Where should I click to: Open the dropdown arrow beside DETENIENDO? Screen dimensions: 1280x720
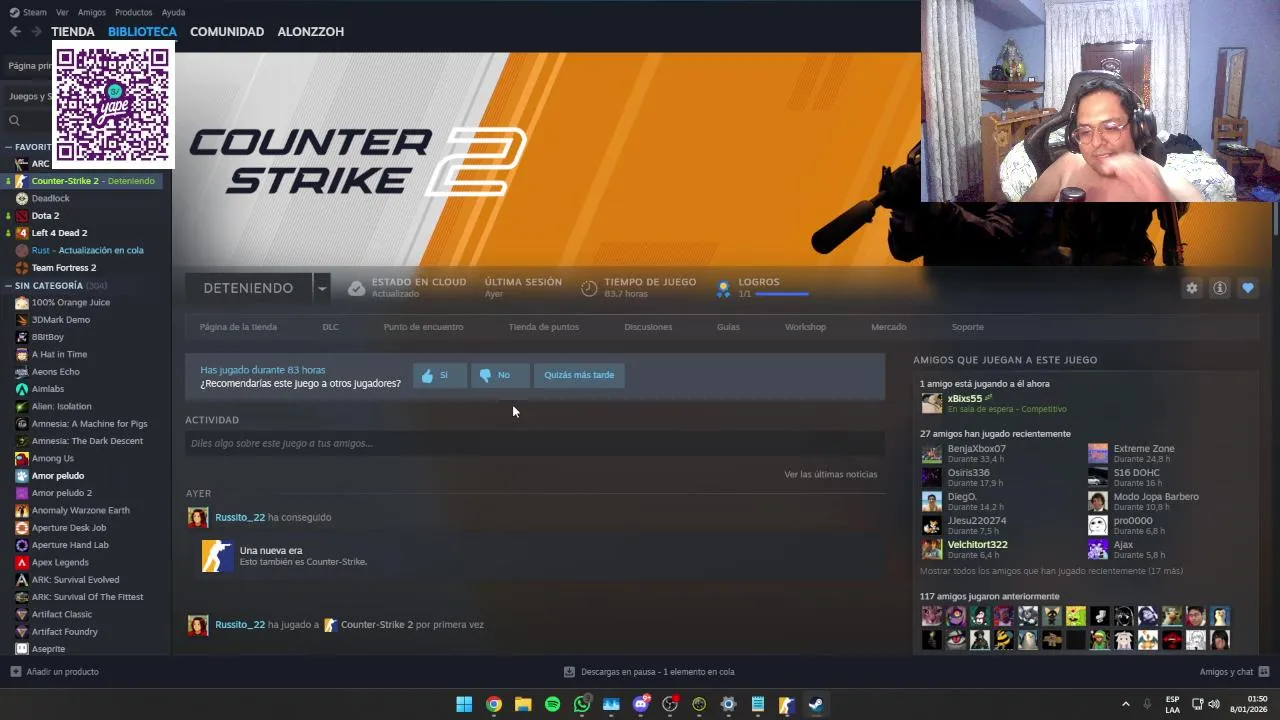click(x=322, y=288)
